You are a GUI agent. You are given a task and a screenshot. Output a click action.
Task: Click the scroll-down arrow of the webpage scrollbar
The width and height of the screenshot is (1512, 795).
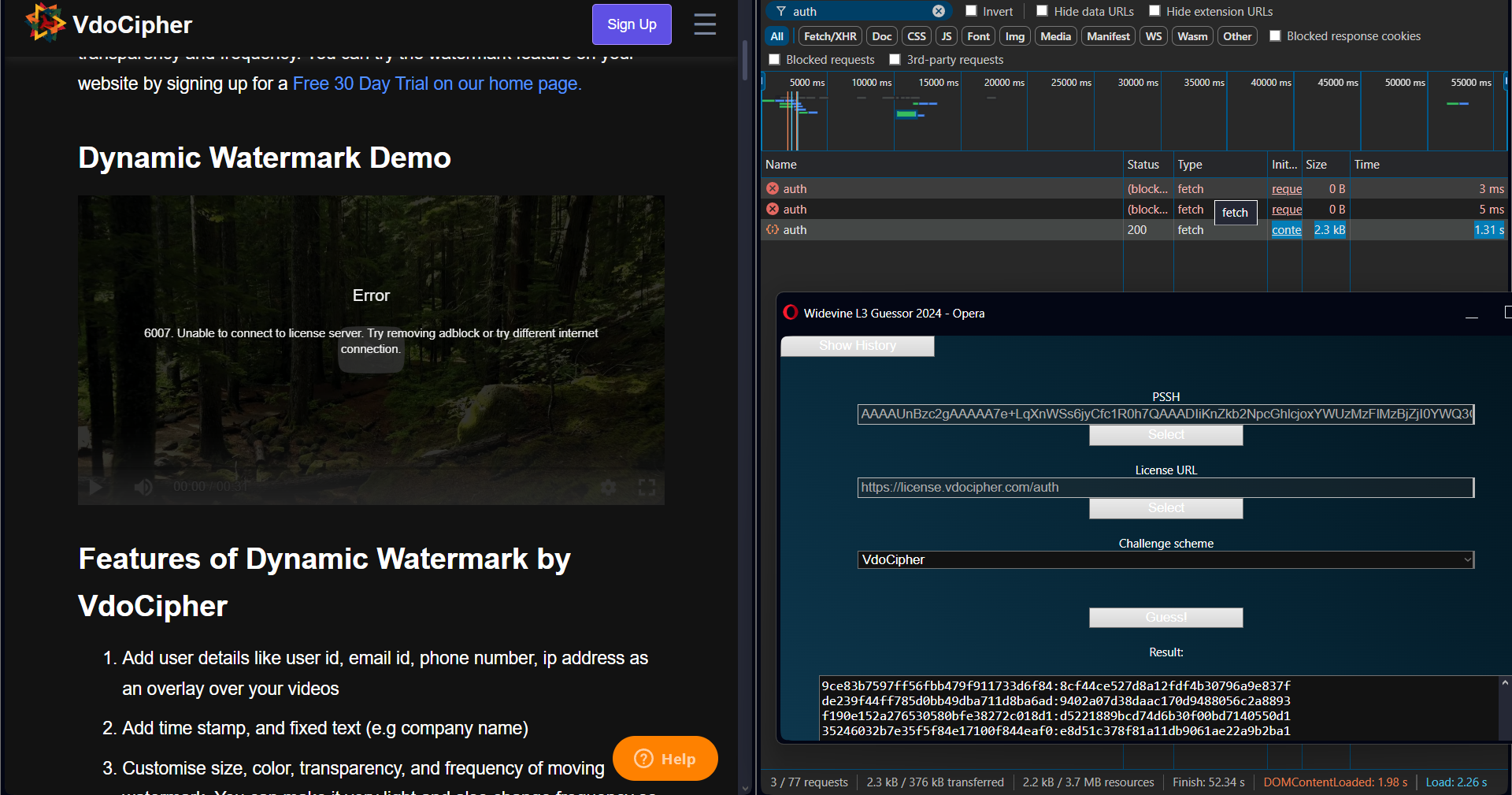[745, 788]
